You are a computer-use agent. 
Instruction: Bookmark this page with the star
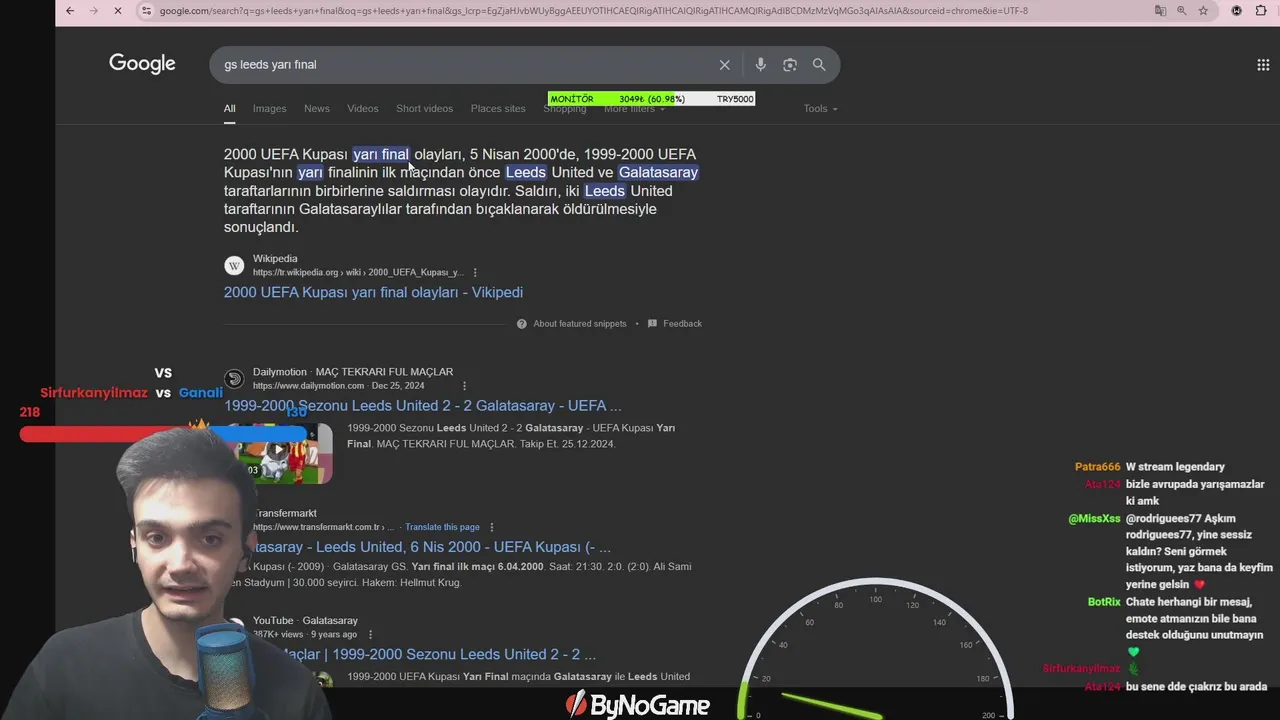pyautogui.click(x=1203, y=11)
